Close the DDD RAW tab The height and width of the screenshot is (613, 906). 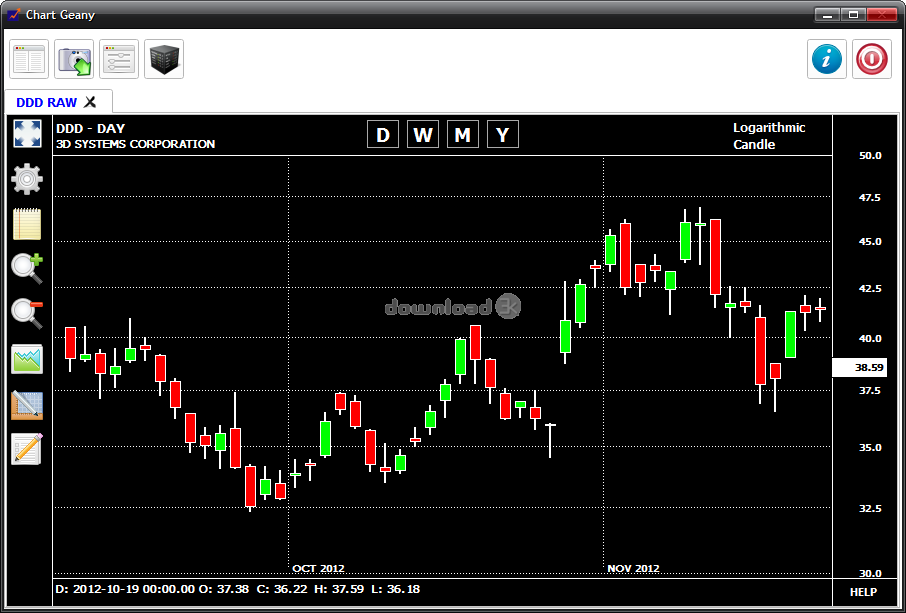[x=90, y=102]
